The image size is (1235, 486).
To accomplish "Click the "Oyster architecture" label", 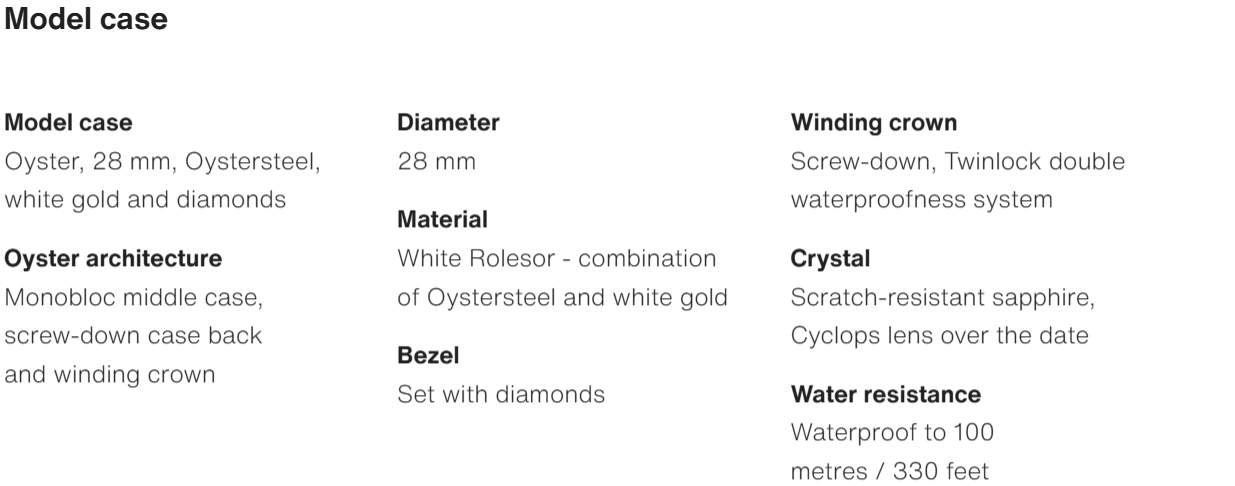I will point(113,259).
